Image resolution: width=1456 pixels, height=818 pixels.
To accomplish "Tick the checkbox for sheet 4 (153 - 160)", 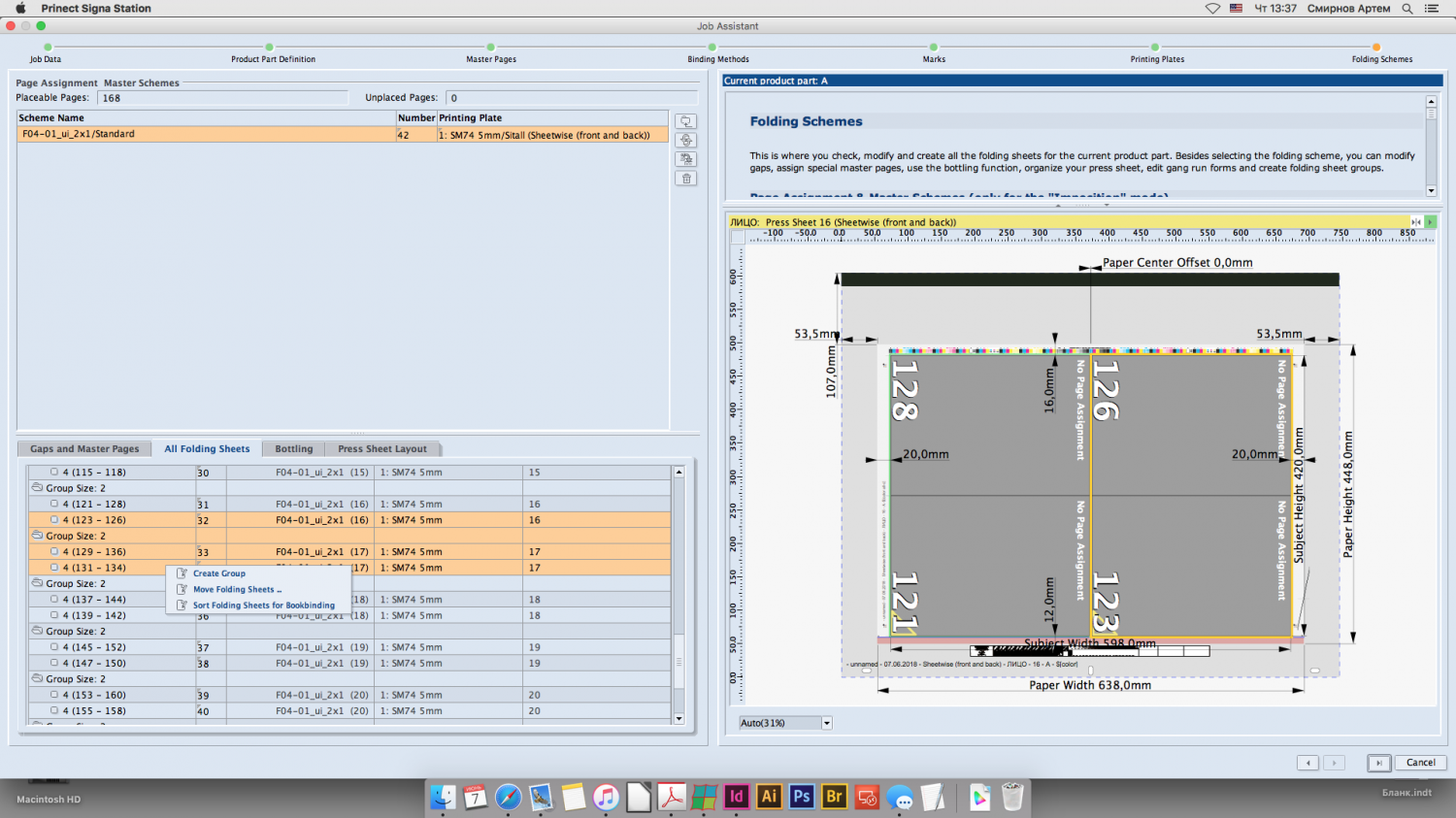I will (x=54, y=695).
